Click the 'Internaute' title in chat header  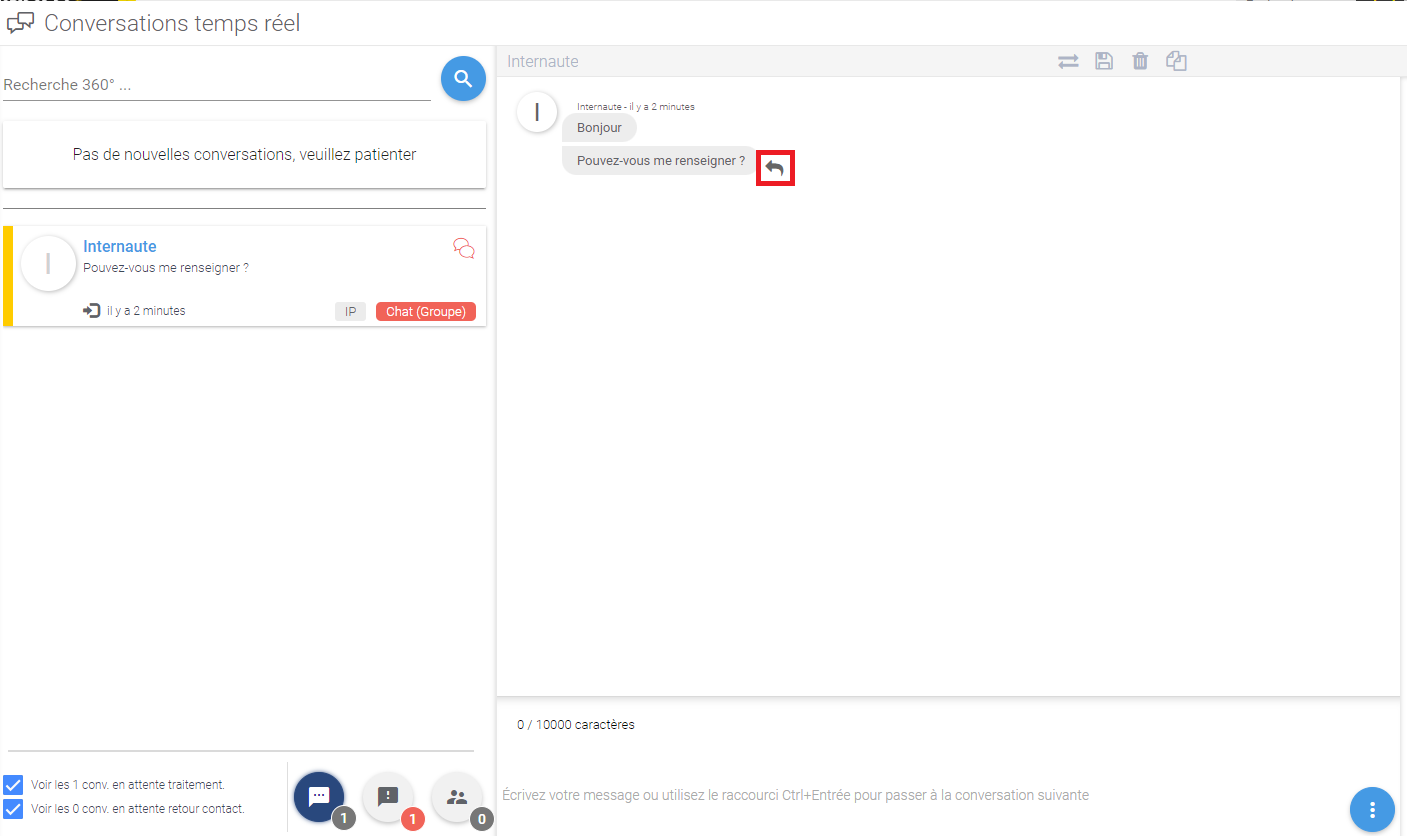543,62
